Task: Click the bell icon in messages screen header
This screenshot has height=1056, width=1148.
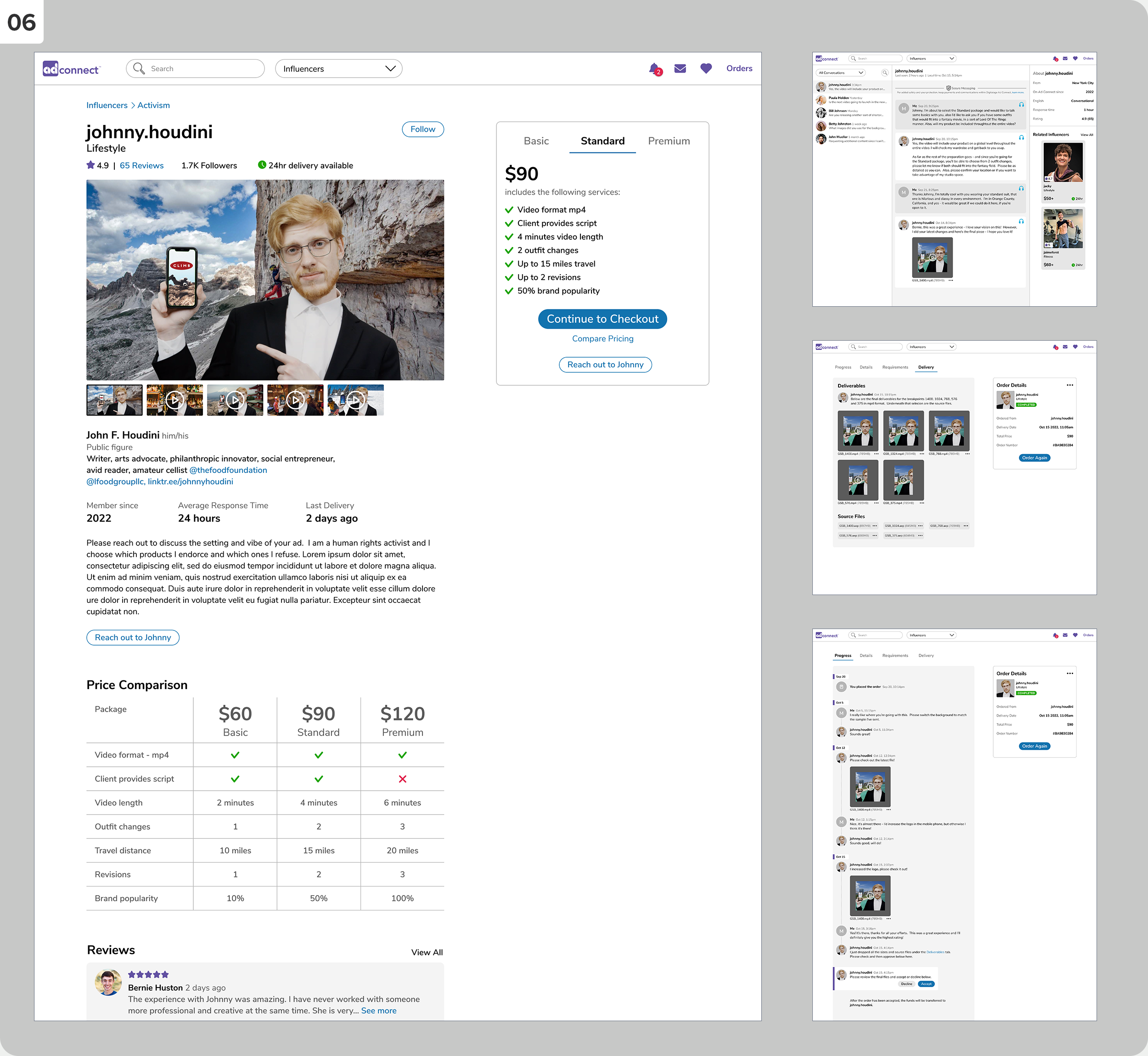Action: 1055,59
